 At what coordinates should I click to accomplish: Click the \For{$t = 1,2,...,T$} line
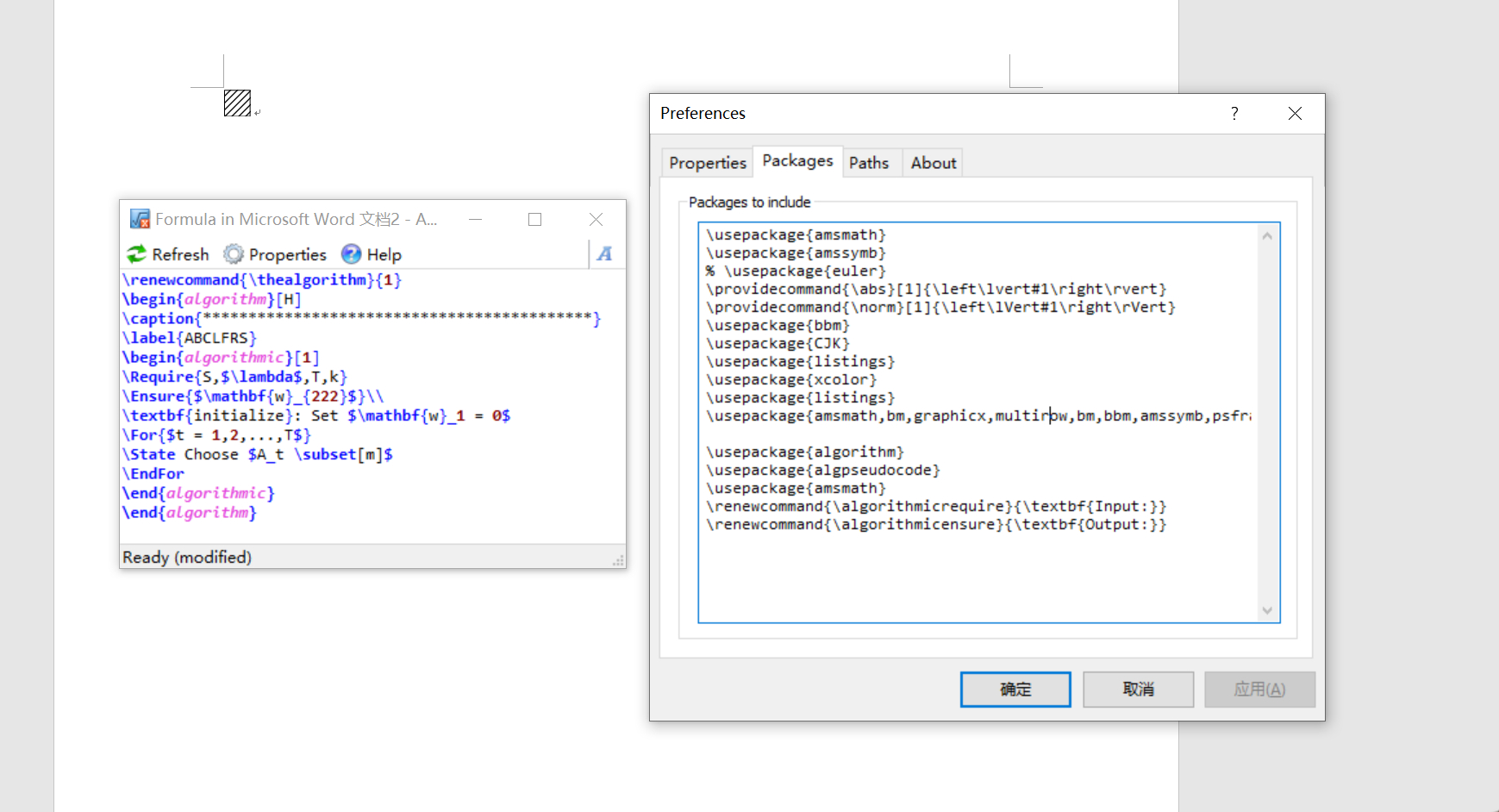(216, 434)
